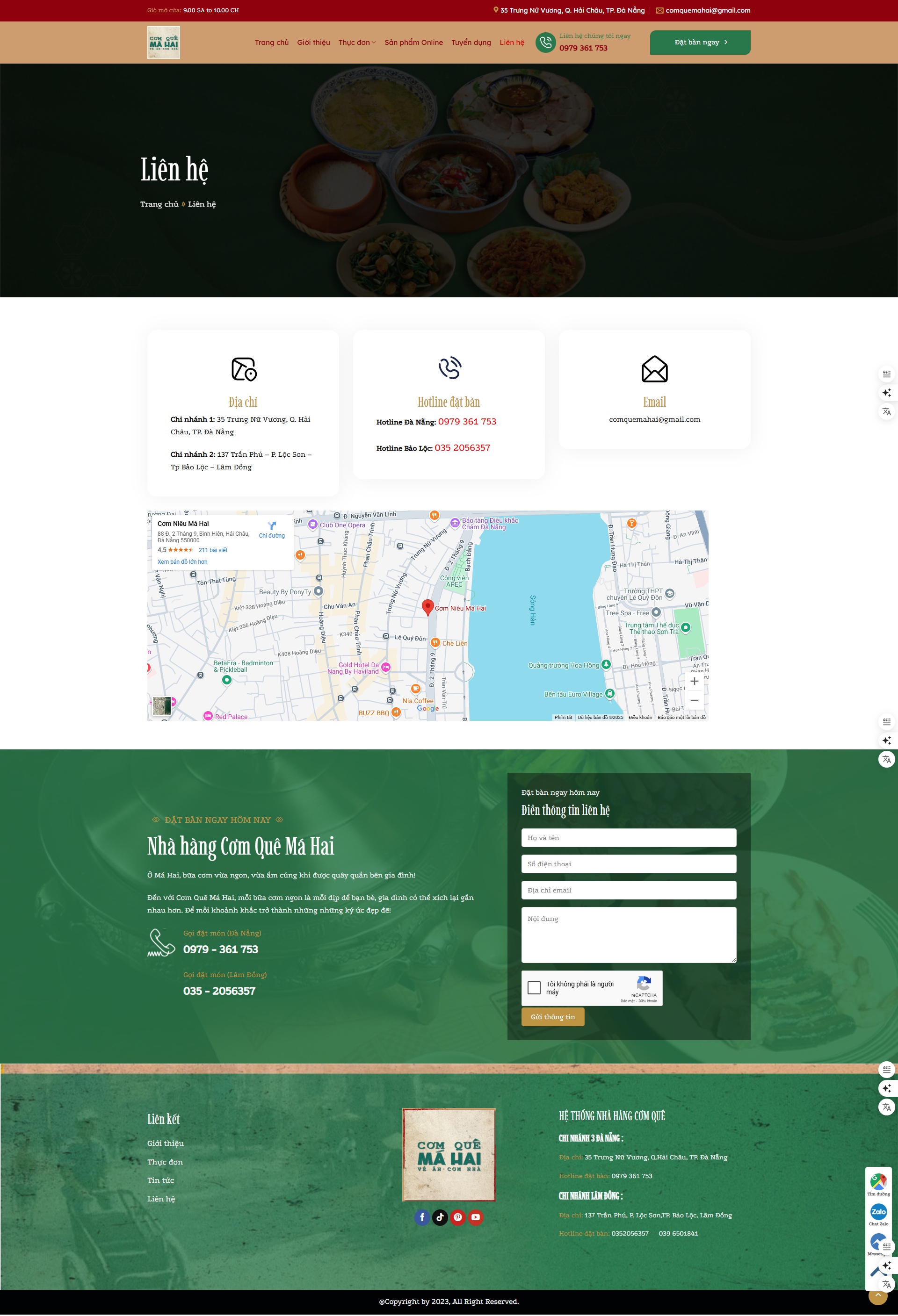Expand the Thực đơn dropdown menu
This screenshot has width=898, height=1316.
357,43
